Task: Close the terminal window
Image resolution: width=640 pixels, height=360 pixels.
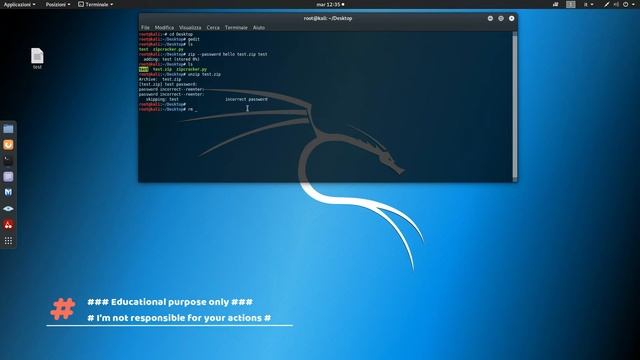Action: [x=511, y=18]
